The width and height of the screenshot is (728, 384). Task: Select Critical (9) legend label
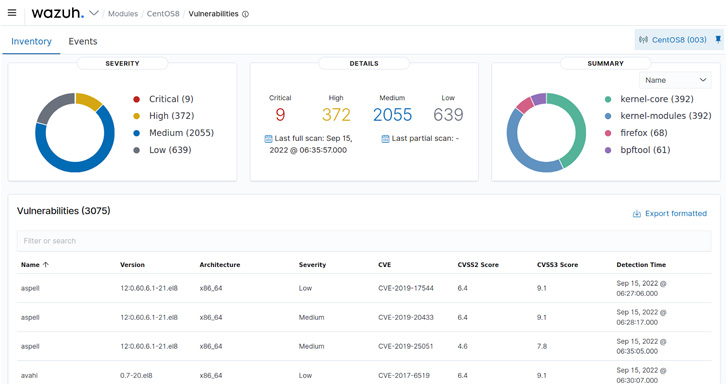click(171, 99)
